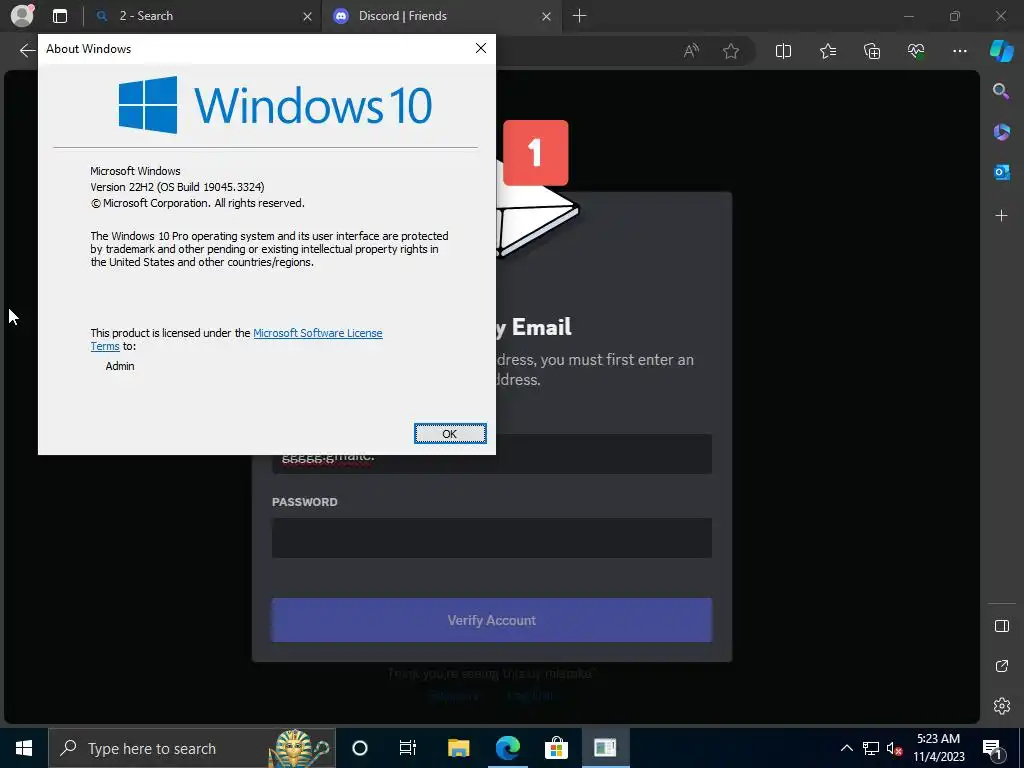Go back in Edge browser
The width and height of the screenshot is (1024, 768).
point(27,50)
